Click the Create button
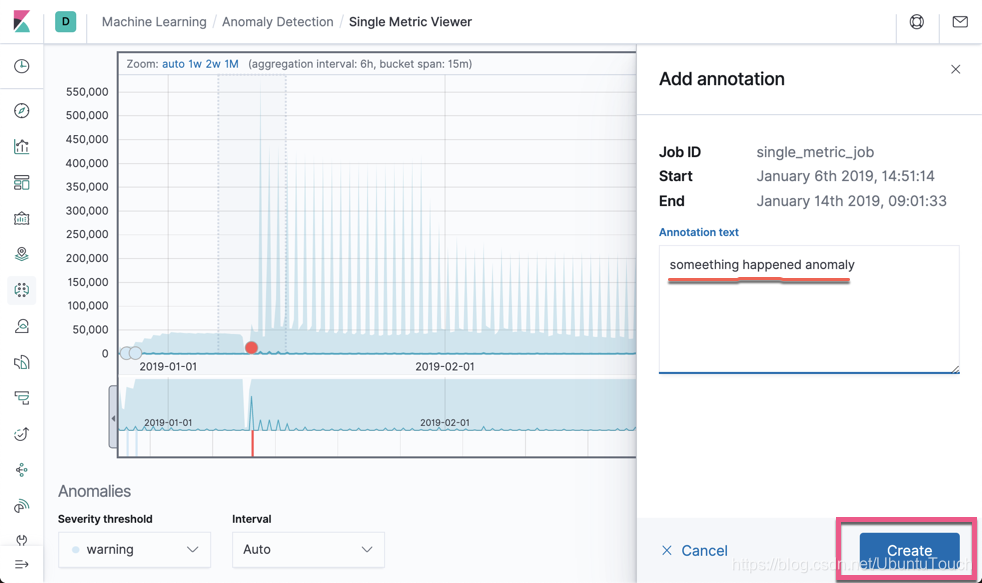The height and width of the screenshot is (583, 982). click(x=909, y=550)
